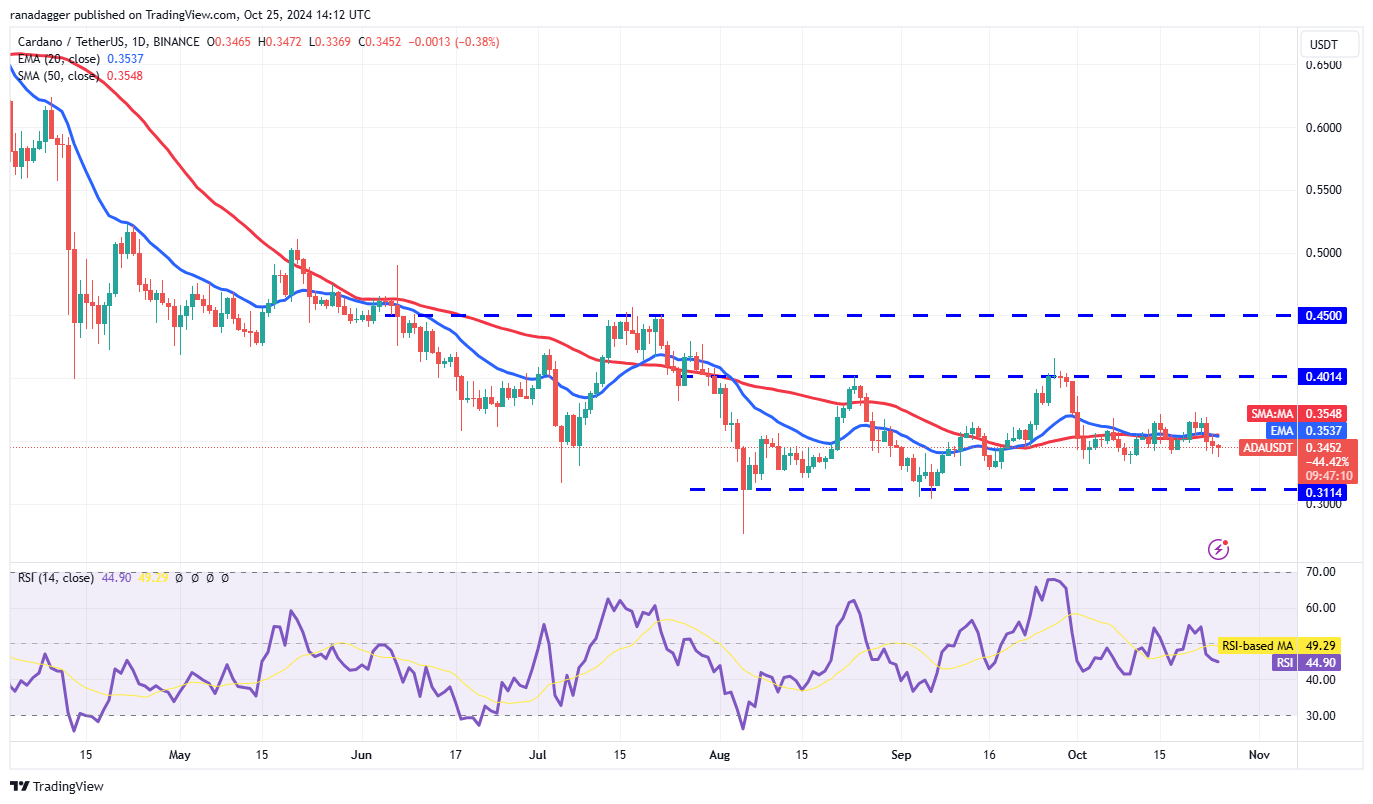The width and height of the screenshot is (1373, 804).
Task: Click the Nov date on time axis
Action: coord(1259,755)
